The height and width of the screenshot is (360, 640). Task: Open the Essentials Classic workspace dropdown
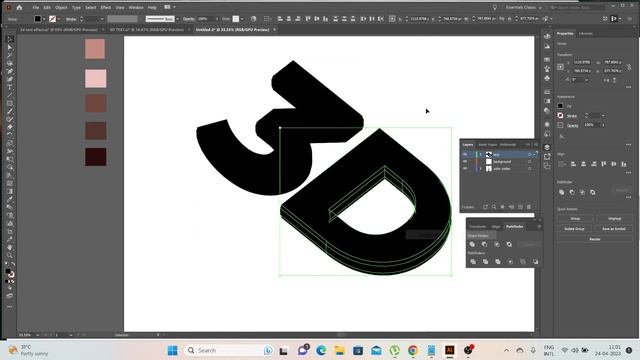click(x=524, y=7)
